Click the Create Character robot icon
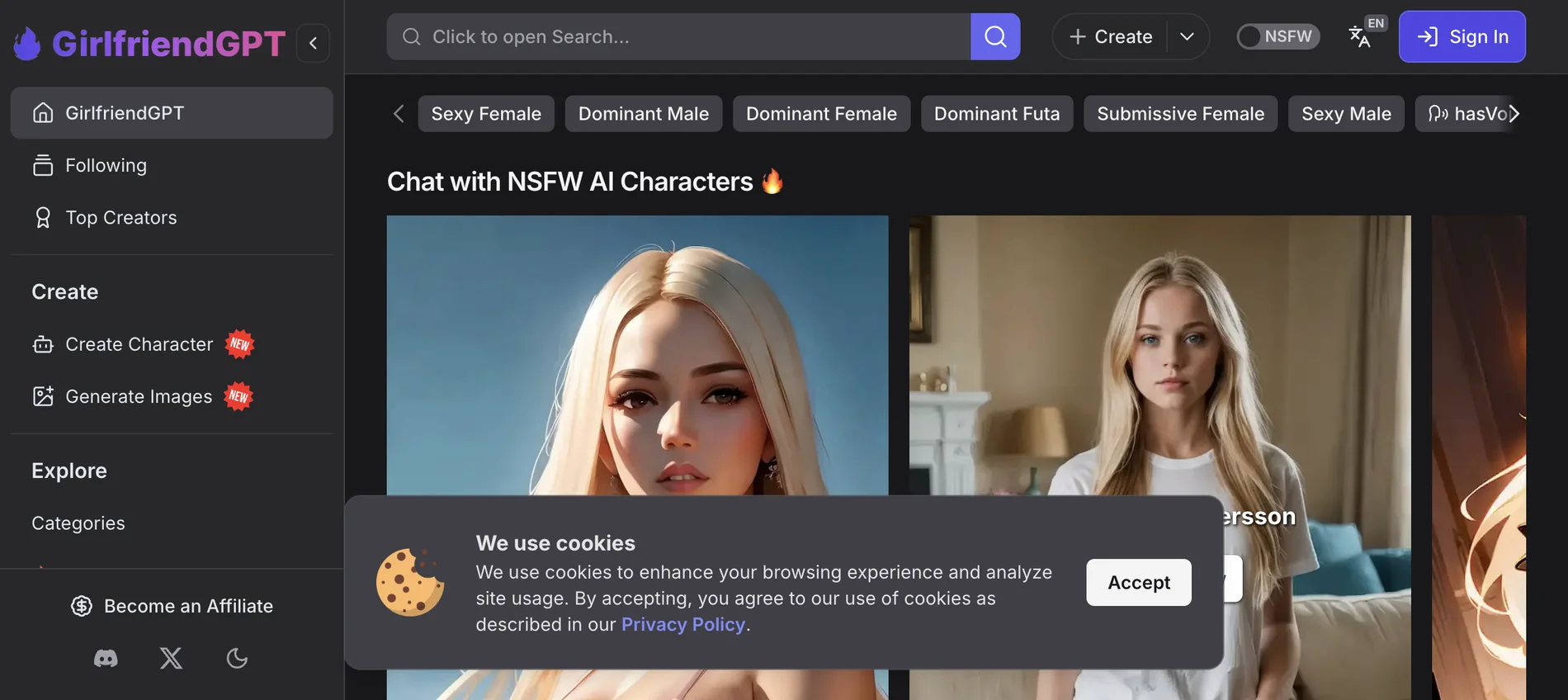The width and height of the screenshot is (1568, 700). (x=43, y=344)
